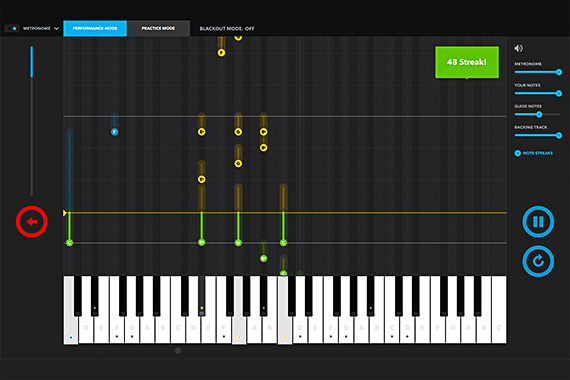Toggle the metronome switch on
Viewport: 570px width, 380px height.
(12, 28)
